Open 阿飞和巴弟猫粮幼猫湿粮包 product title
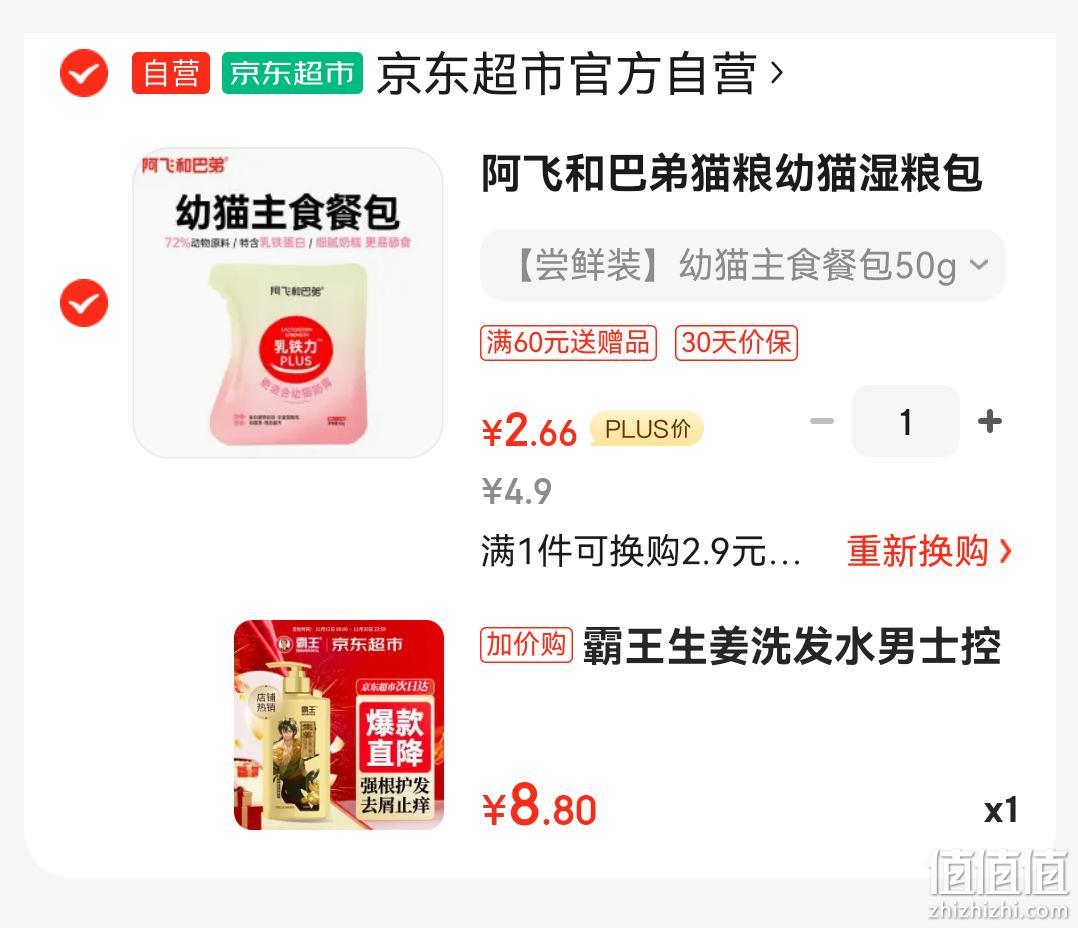This screenshot has width=1078, height=928. (732, 173)
